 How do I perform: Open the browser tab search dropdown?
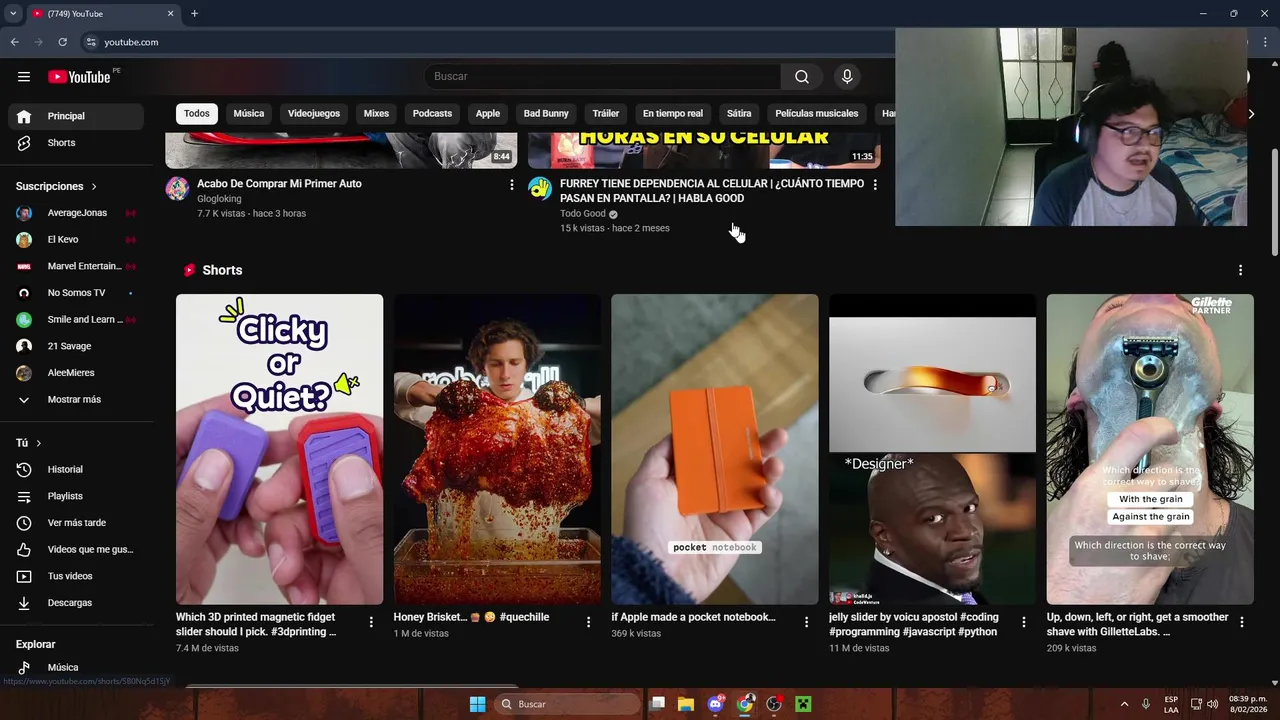[x=13, y=14]
